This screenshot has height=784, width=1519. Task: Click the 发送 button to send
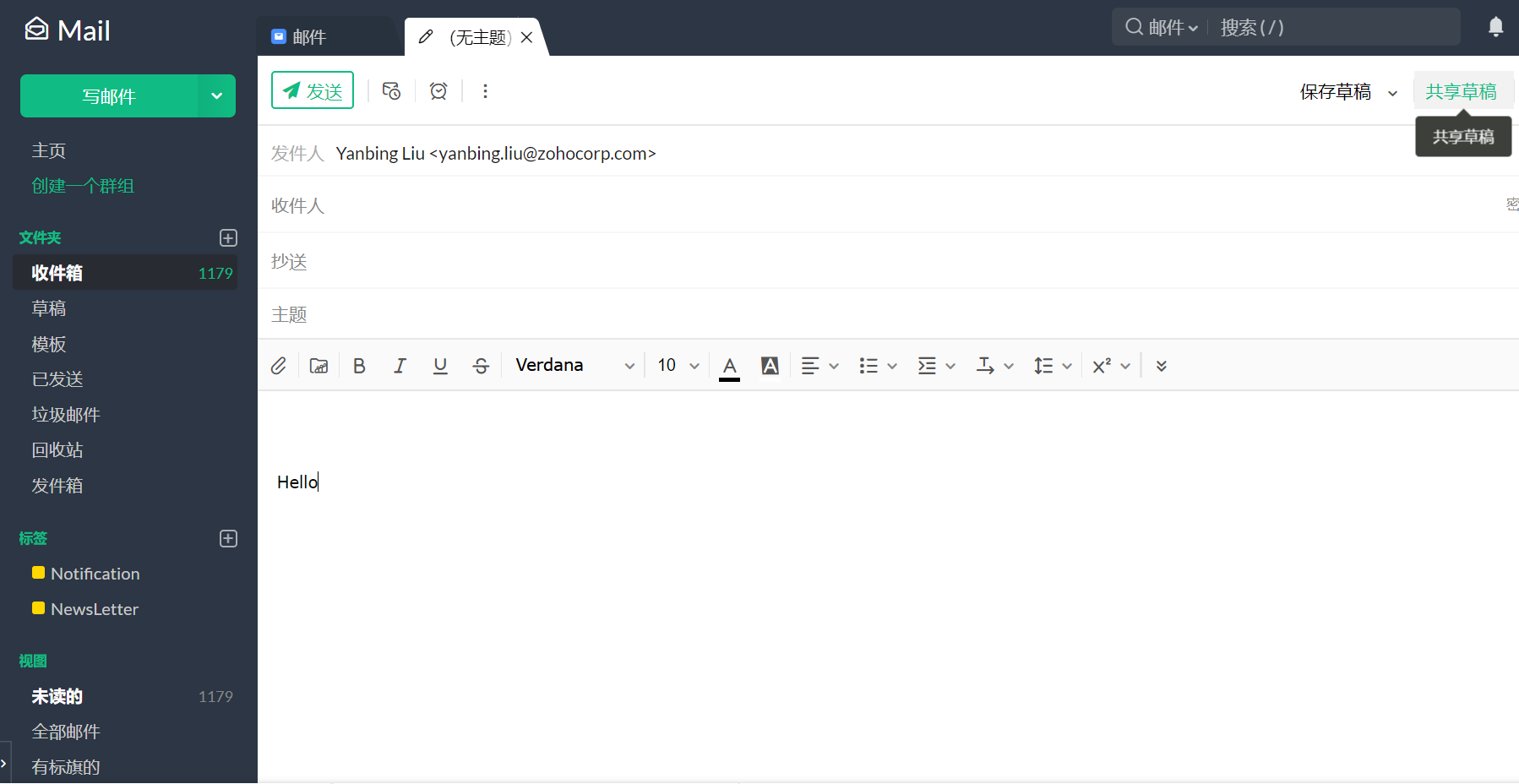coord(312,90)
